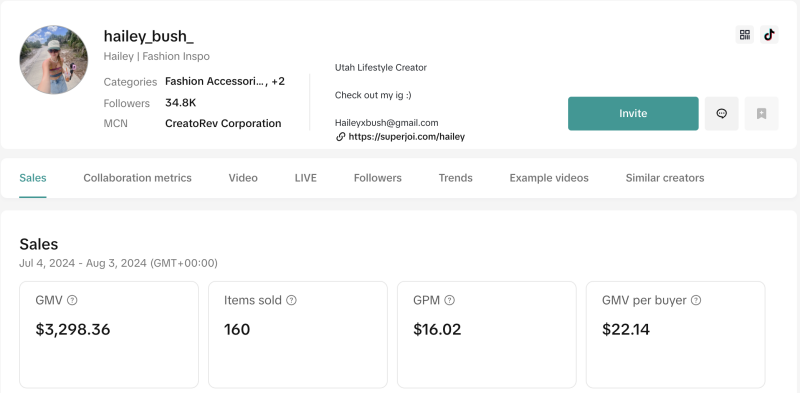This screenshot has width=800, height=393.
Task: Select the LIVE tab
Action: click(x=306, y=178)
